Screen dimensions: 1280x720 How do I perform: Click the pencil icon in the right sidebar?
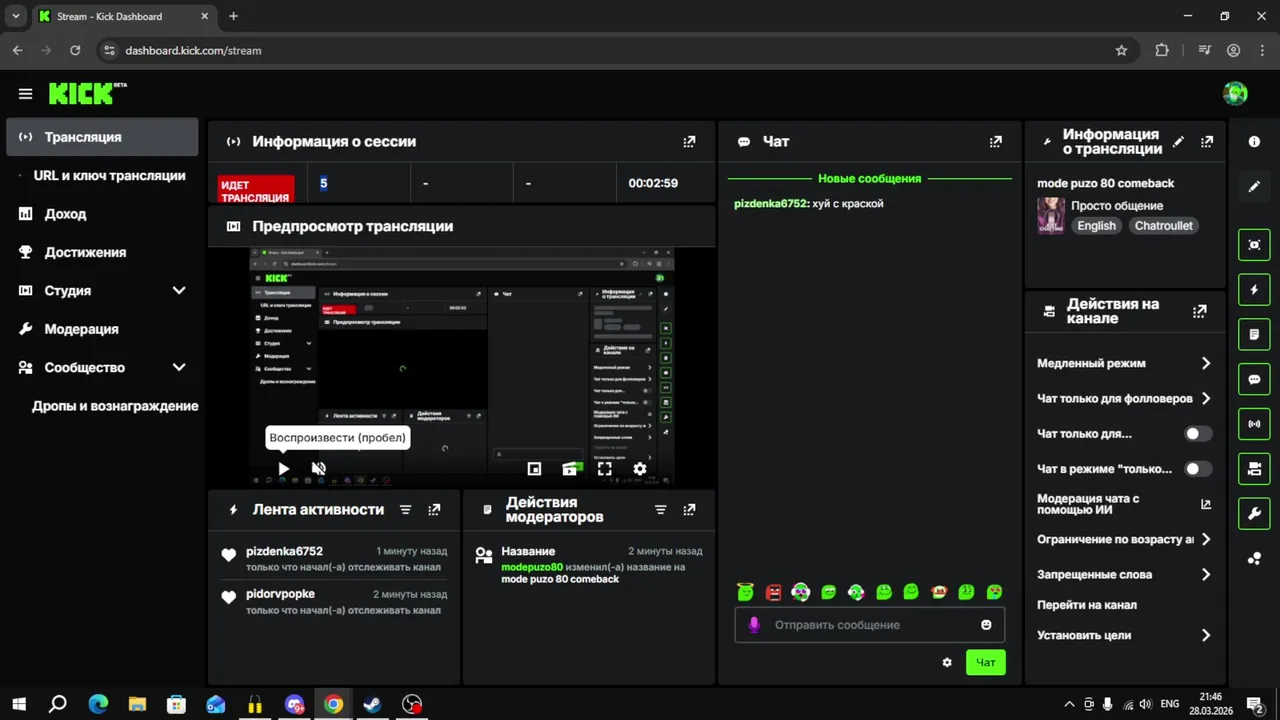[x=1254, y=187]
